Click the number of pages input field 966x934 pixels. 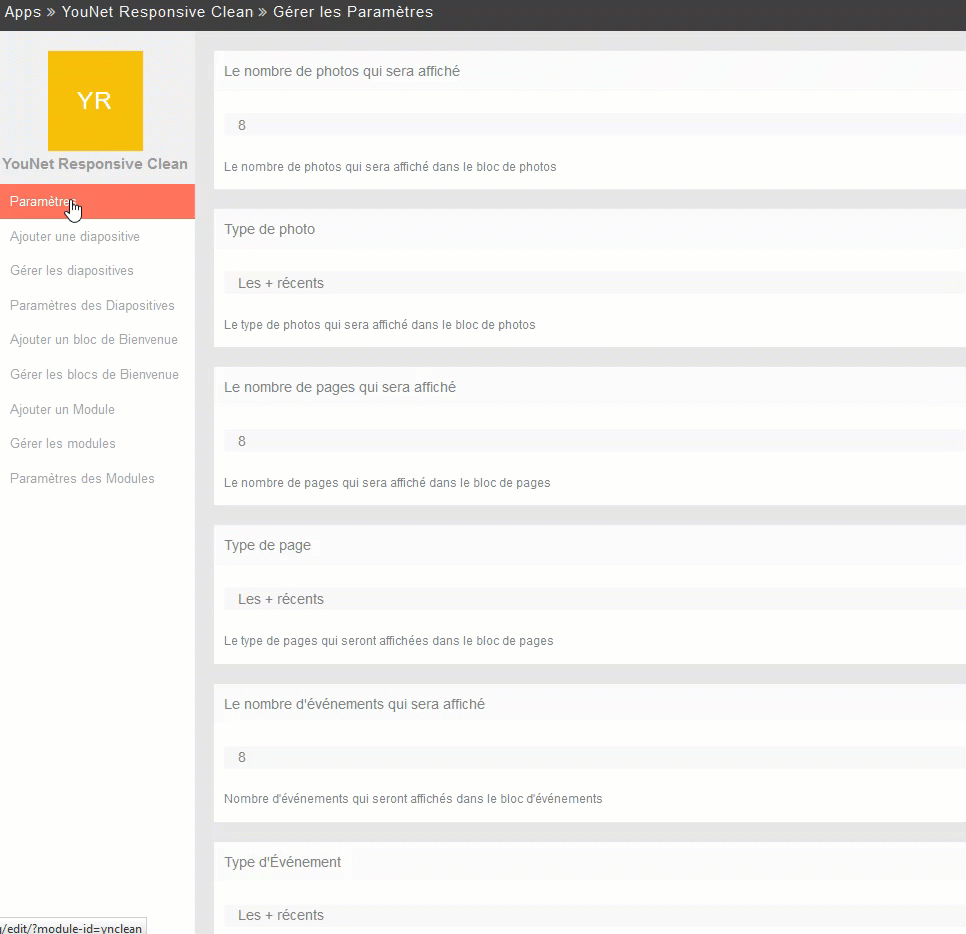[x=595, y=441]
